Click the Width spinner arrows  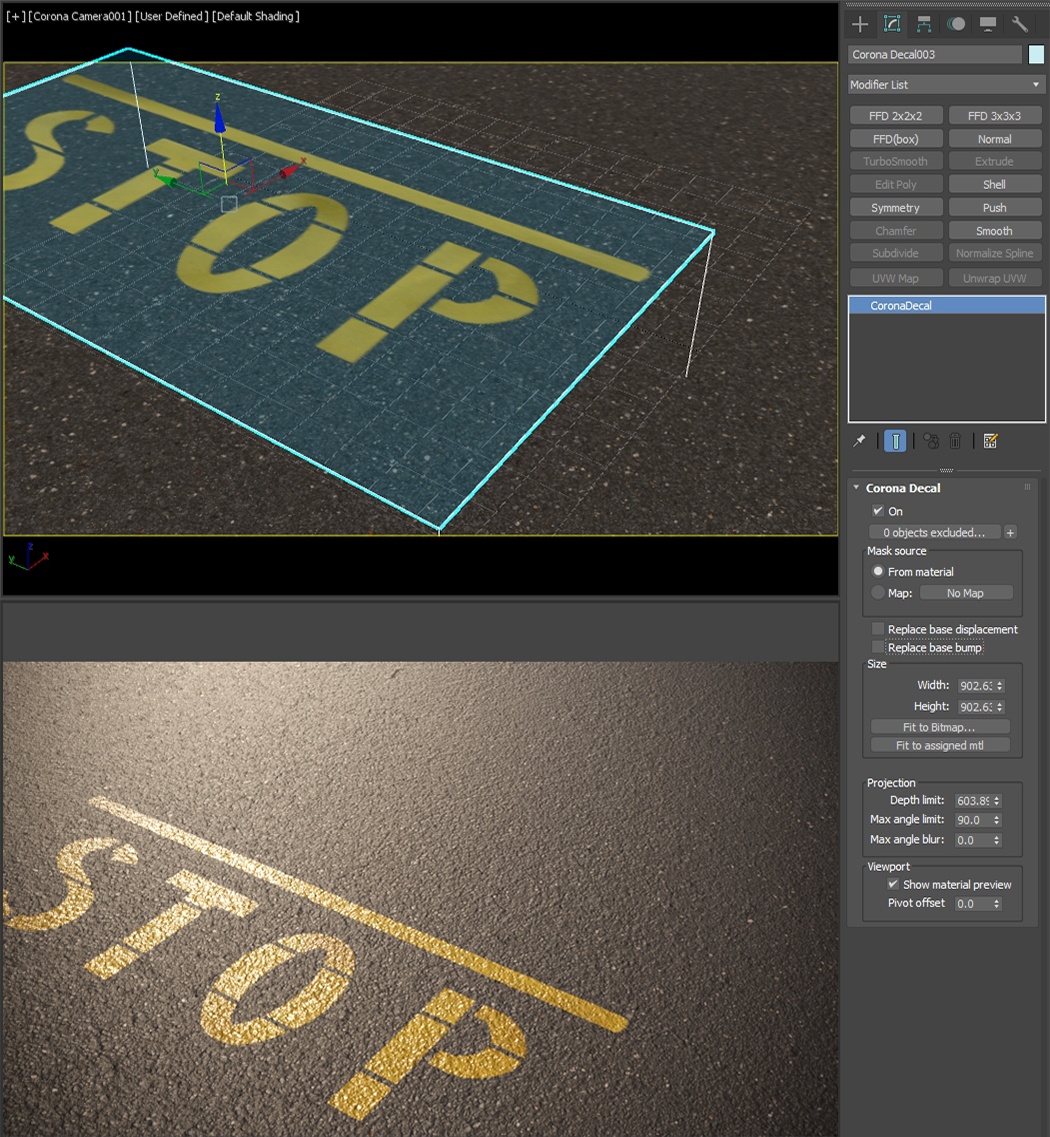tap(1000, 686)
